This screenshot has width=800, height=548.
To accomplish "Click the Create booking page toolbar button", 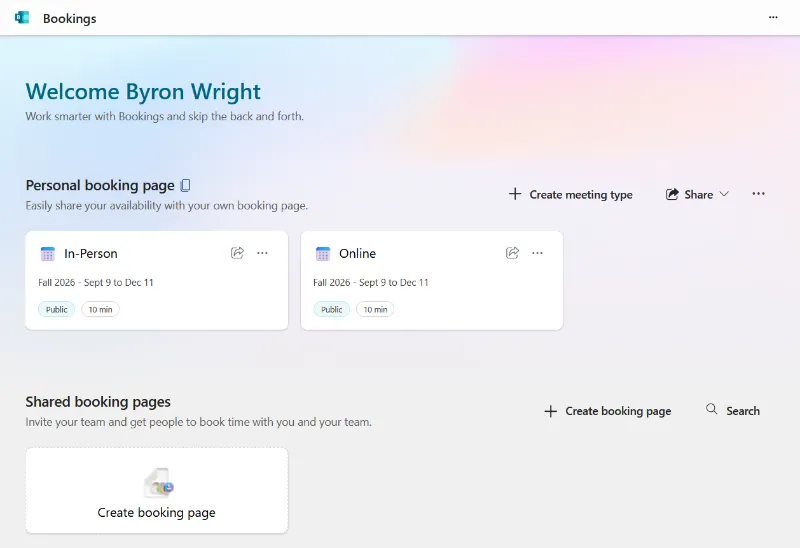I will (607, 411).
